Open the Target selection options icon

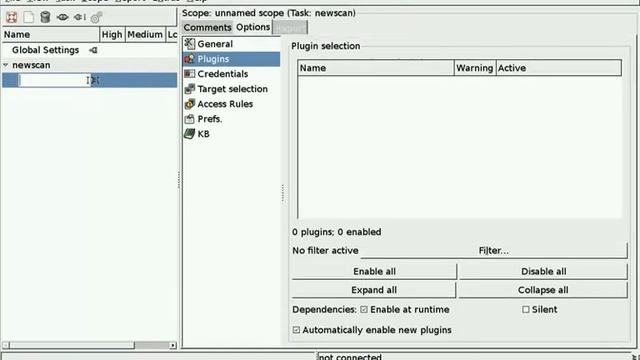coord(189,89)
